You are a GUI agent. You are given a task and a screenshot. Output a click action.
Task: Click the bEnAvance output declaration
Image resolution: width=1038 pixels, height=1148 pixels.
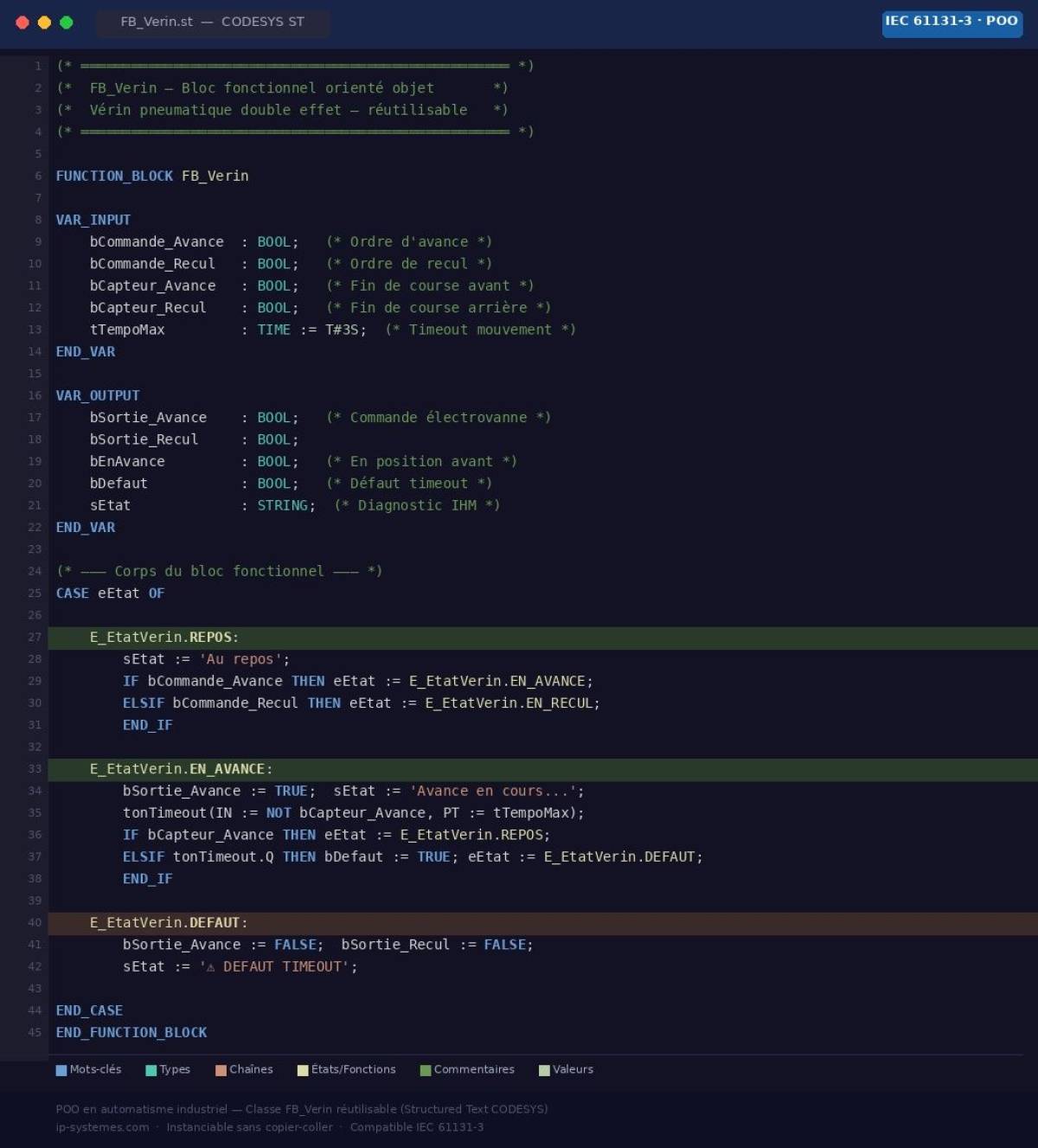coord(194,461)
